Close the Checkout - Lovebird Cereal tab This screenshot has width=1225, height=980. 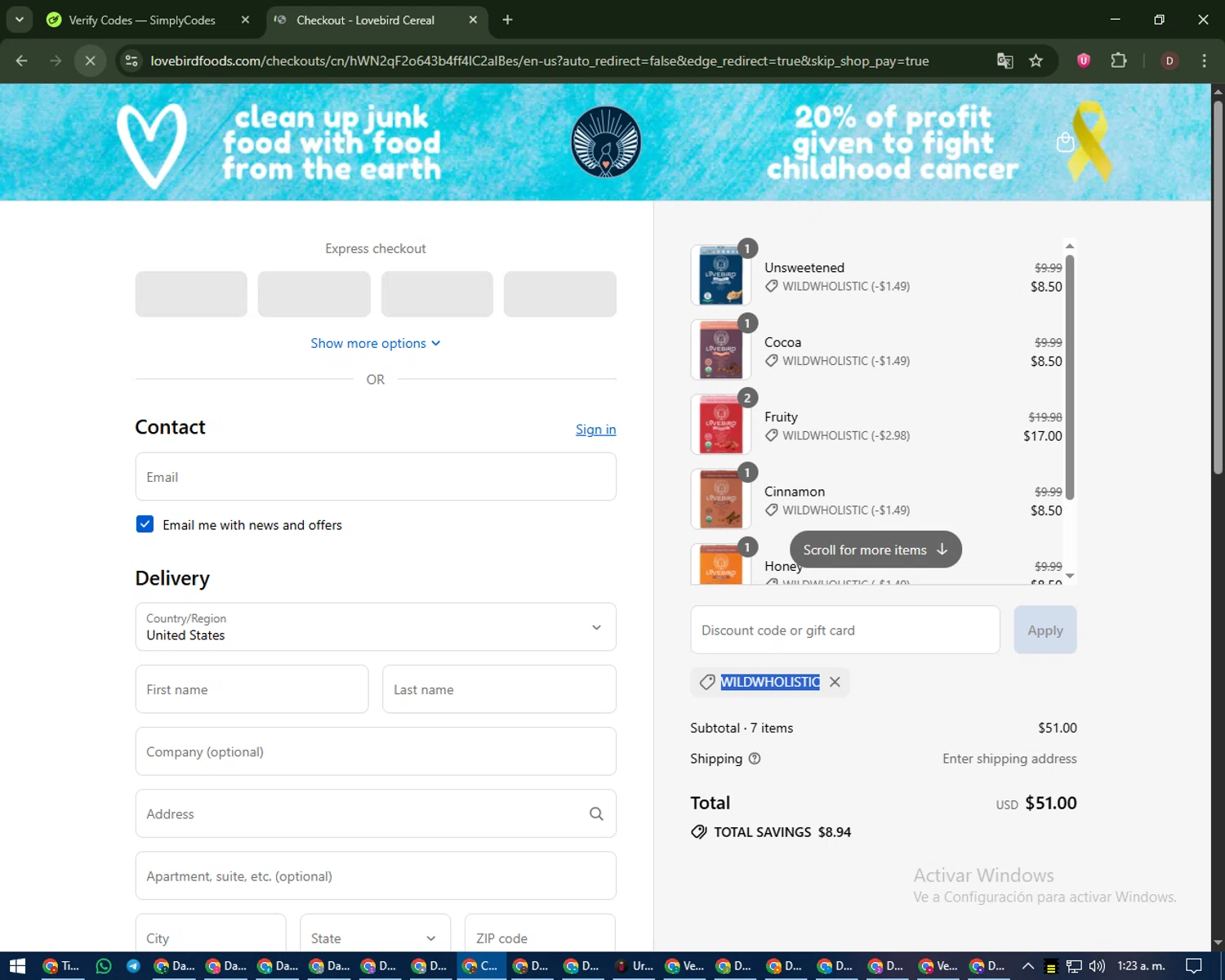tap(473, 20)
